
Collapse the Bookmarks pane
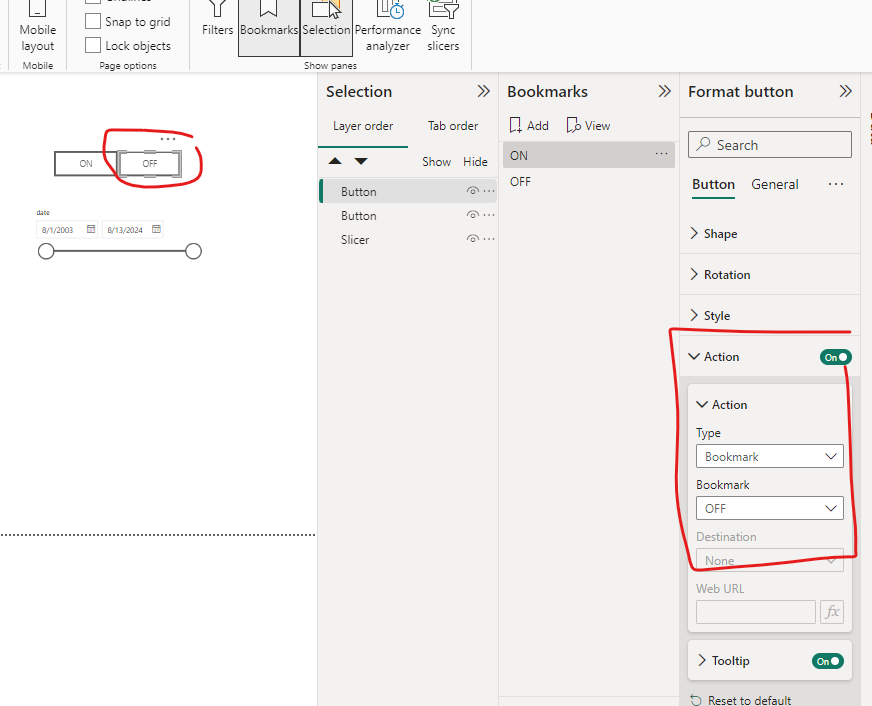664,91
